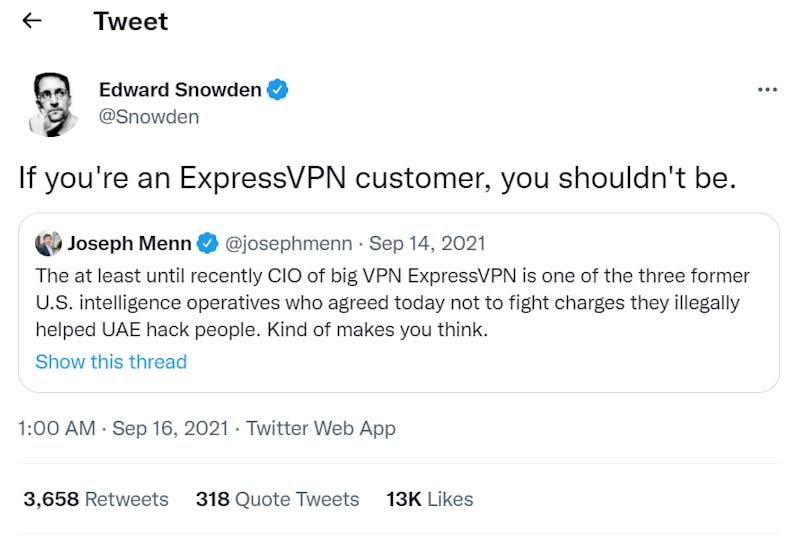Open the Sep 14, 2021 quoted tweet date
Image resolution: width=800 pixels, height=542 pixels.
pyautogui.click(x=427, y=243)
